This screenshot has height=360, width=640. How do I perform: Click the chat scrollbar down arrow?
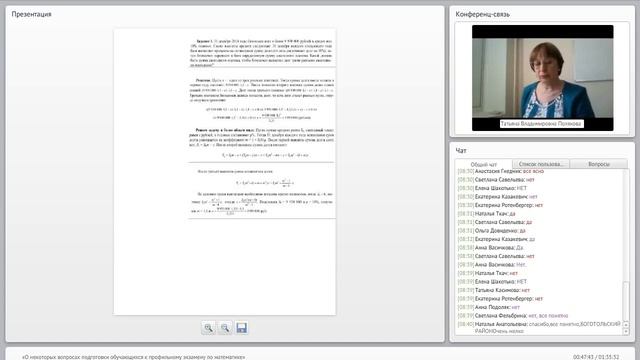[x=626, y=332]
